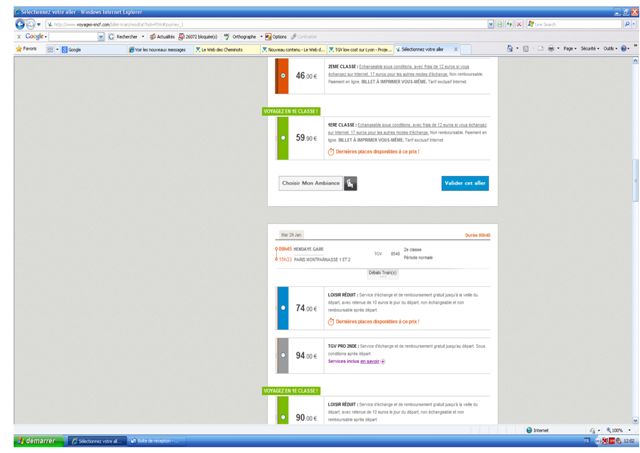Click the Options wrench in Google toolbar
Viewport: 640px width, 453px height.
(267, 36)
